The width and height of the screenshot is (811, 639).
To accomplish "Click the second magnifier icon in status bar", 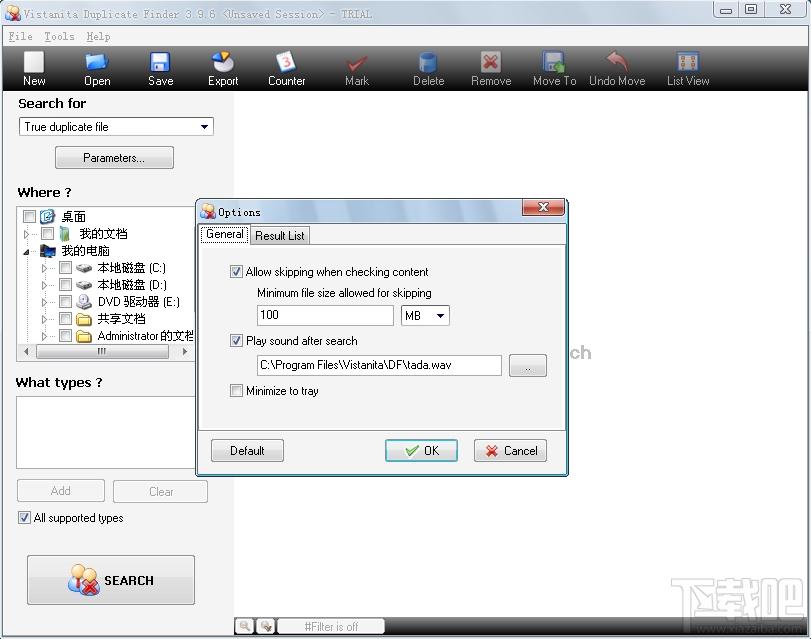I will pos(266,626).
